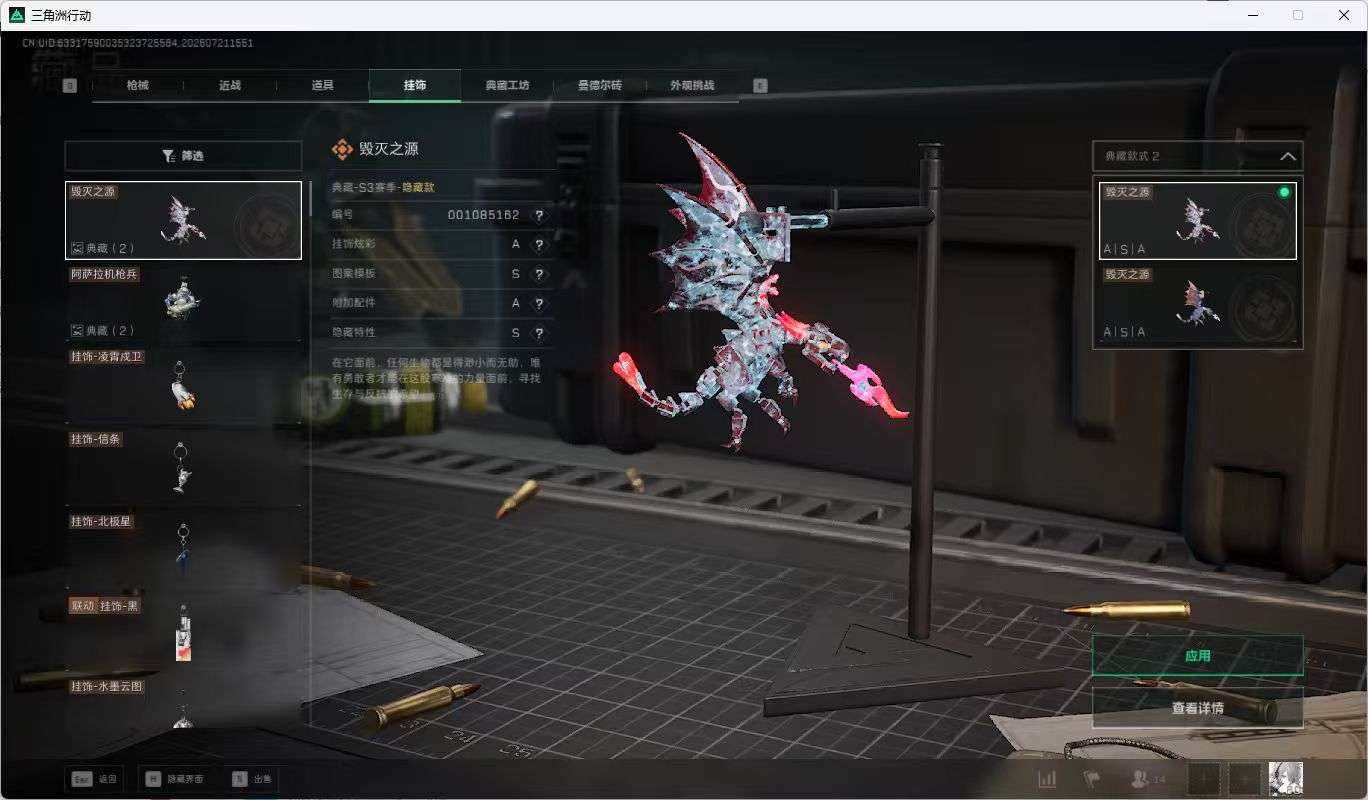Screen dimensions: 1368x800
Task: Select the first 毁灭之源 collection style
Action: coord(1197,220)
